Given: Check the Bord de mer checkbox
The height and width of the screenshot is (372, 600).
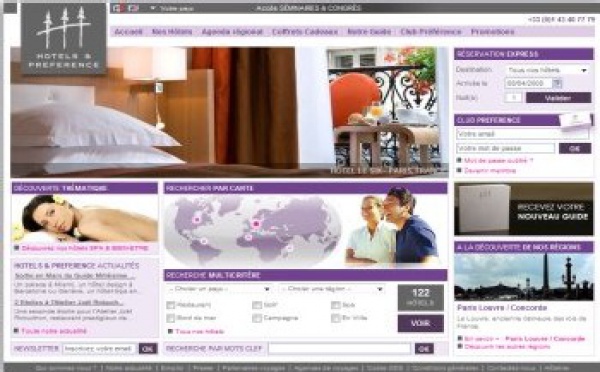Looking at the screenshot, I should tap(171, 318).
